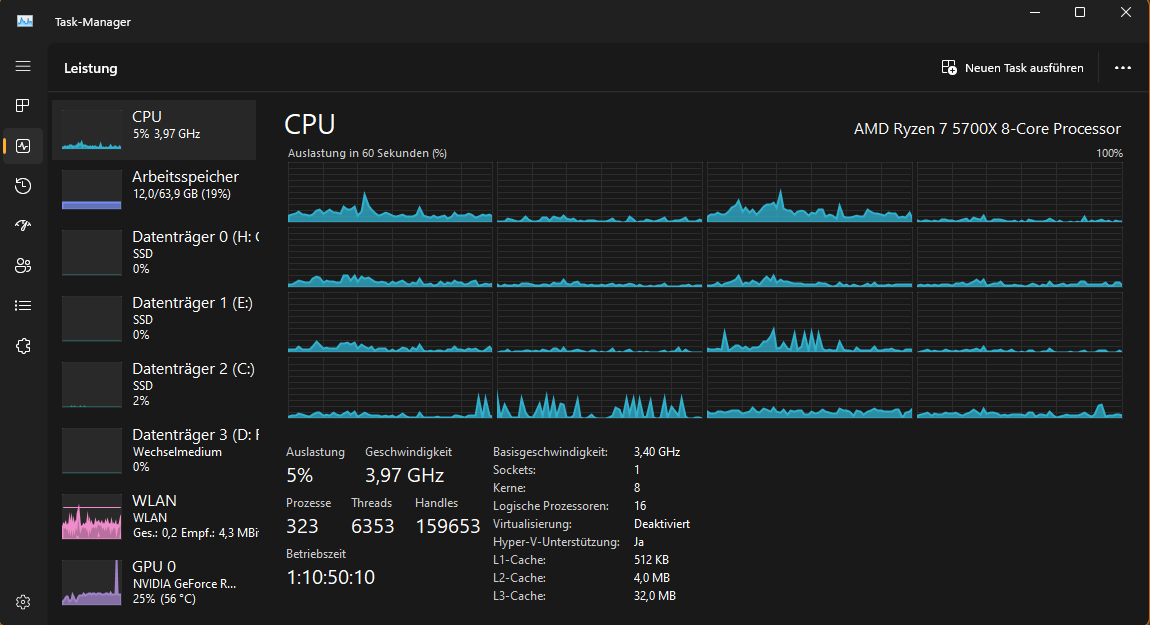Viewport: 1150px width, 625px height.
Task: Select Datenträger 3 (D:) Wechselmedium entry
Action: (x=154, y=450)
